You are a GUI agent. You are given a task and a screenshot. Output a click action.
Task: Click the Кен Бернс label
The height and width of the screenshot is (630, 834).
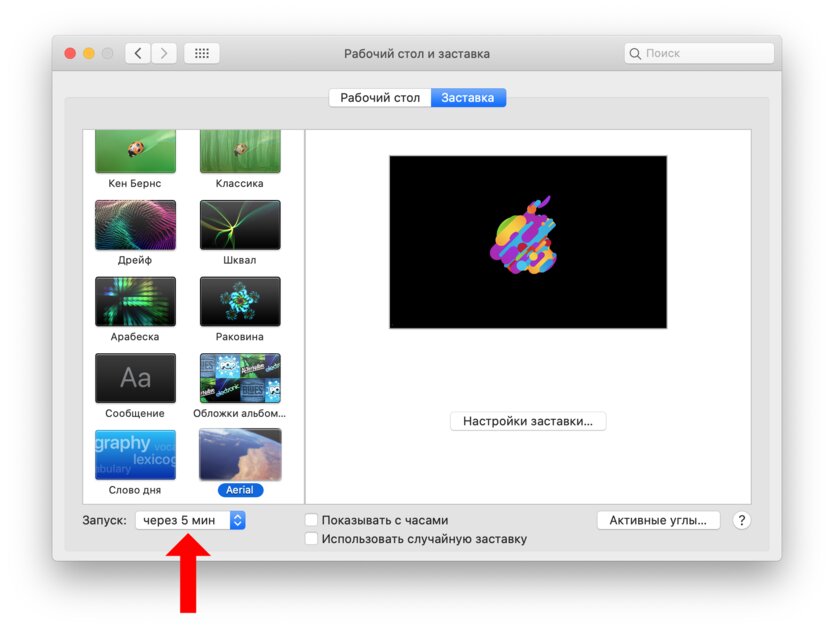[x=135, y=184]
